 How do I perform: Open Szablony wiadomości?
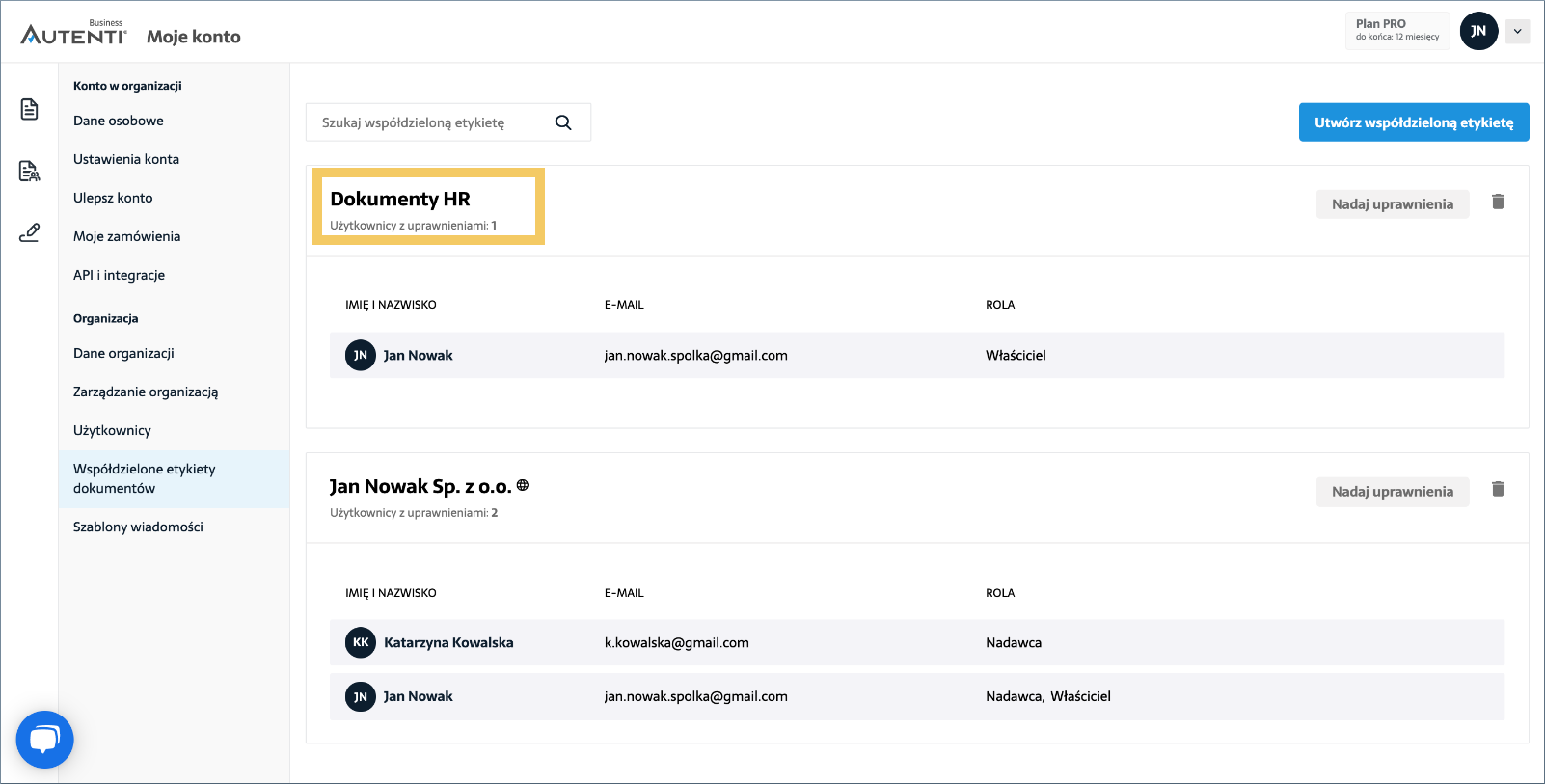coord(138,527)
